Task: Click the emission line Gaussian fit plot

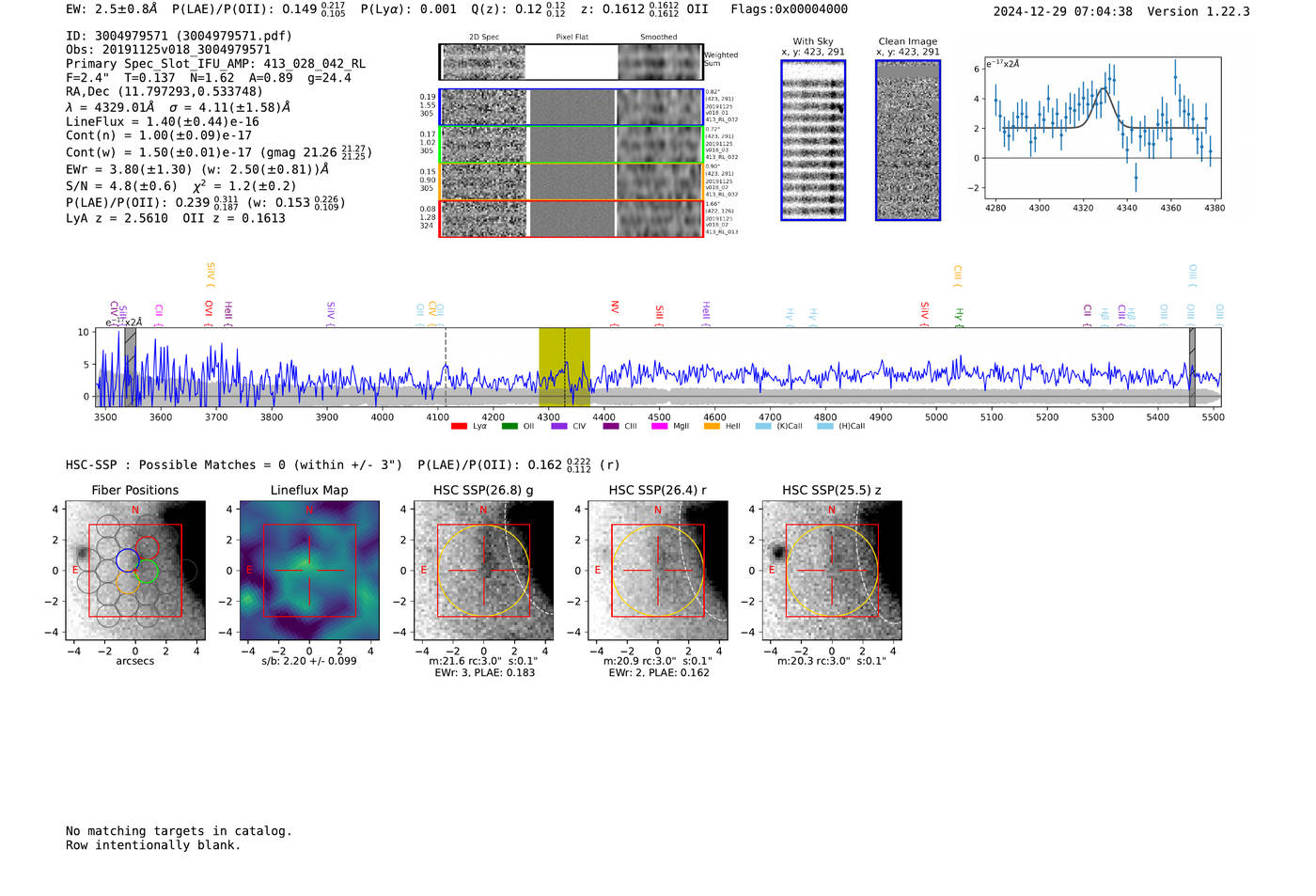Action: coord(1103,129)
